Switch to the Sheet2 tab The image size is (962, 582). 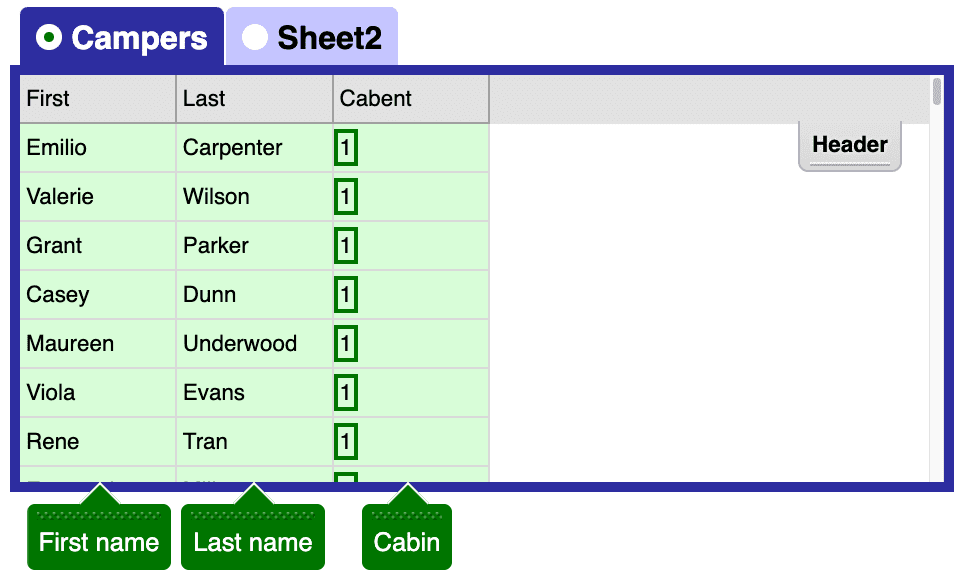(310, 37)
